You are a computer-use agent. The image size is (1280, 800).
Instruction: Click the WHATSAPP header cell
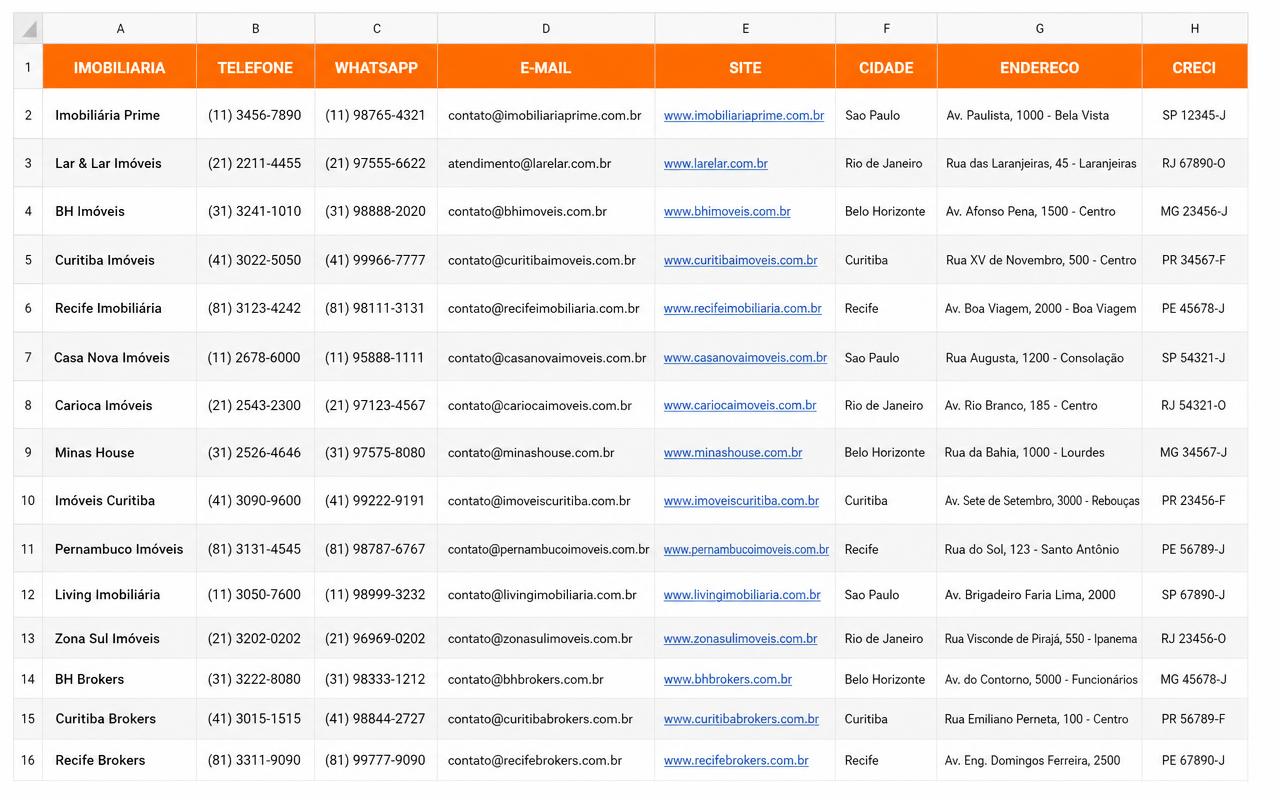coord(376,67)
